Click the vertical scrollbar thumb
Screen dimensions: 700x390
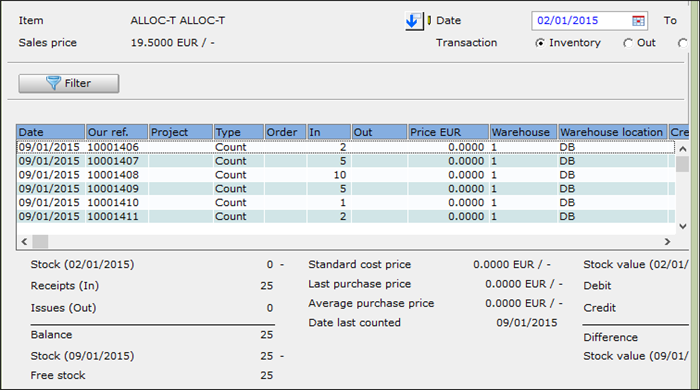682,164
